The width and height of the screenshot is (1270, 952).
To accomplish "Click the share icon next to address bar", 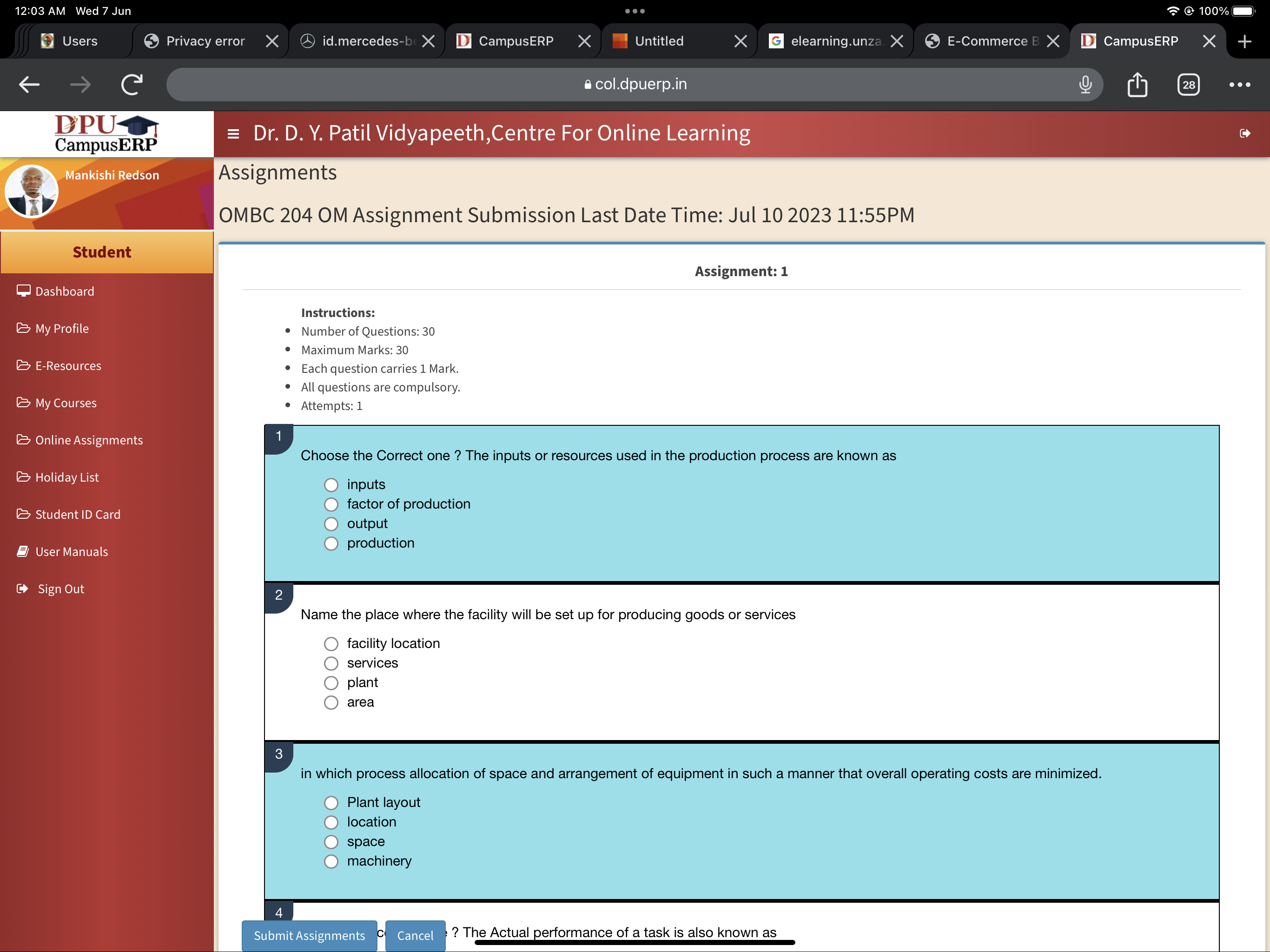I will 1138,85.
